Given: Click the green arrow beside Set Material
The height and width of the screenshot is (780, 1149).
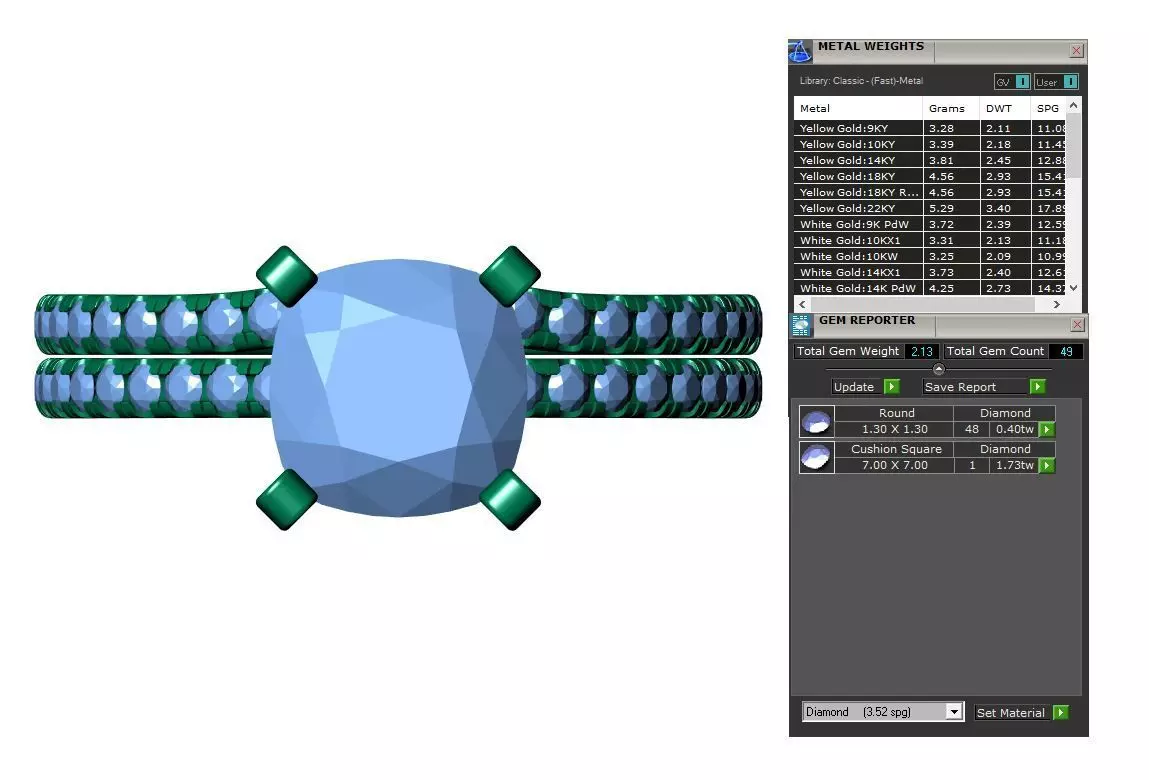Looking at the screenshot, I should click(1060, 713).
